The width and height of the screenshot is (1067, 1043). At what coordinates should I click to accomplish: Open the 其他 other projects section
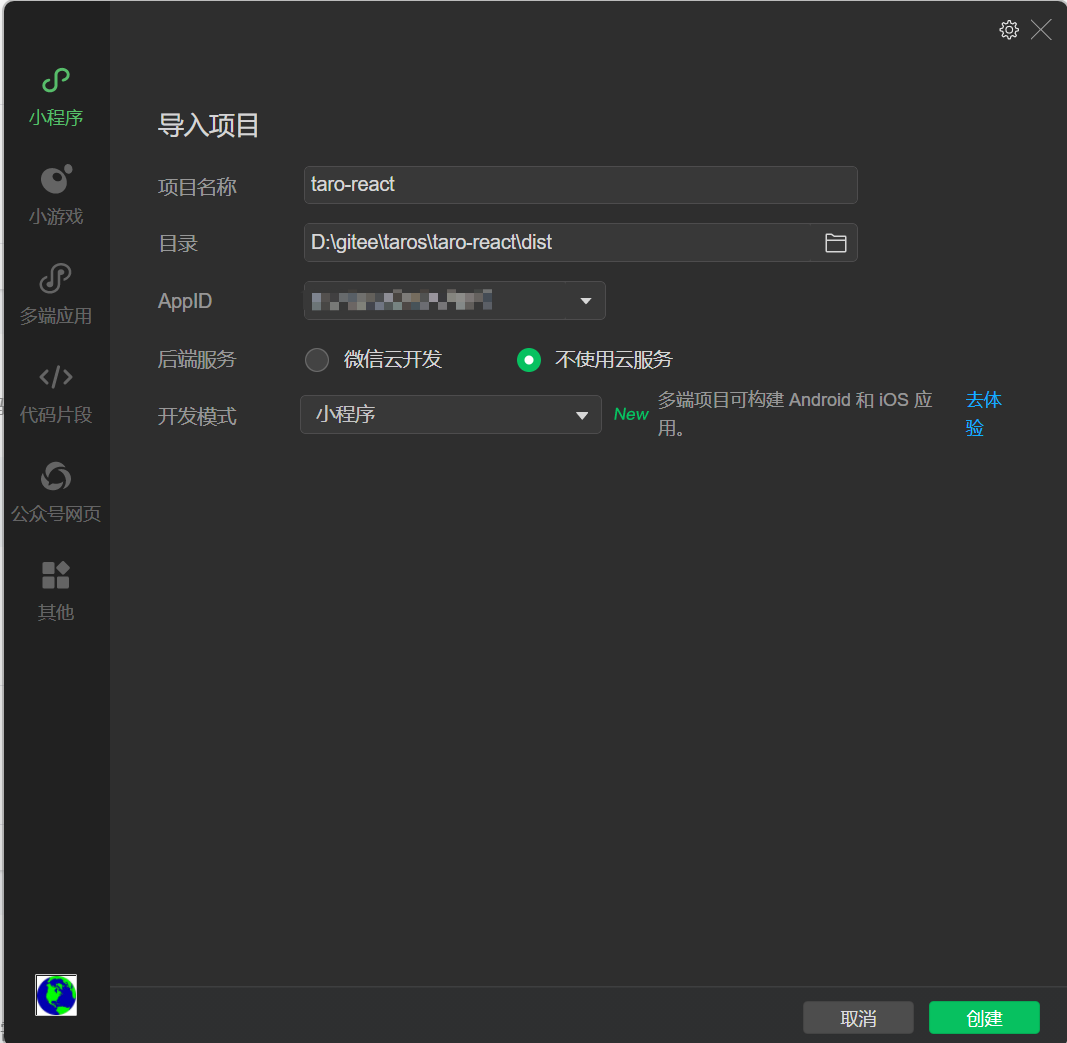click(56, 591)
